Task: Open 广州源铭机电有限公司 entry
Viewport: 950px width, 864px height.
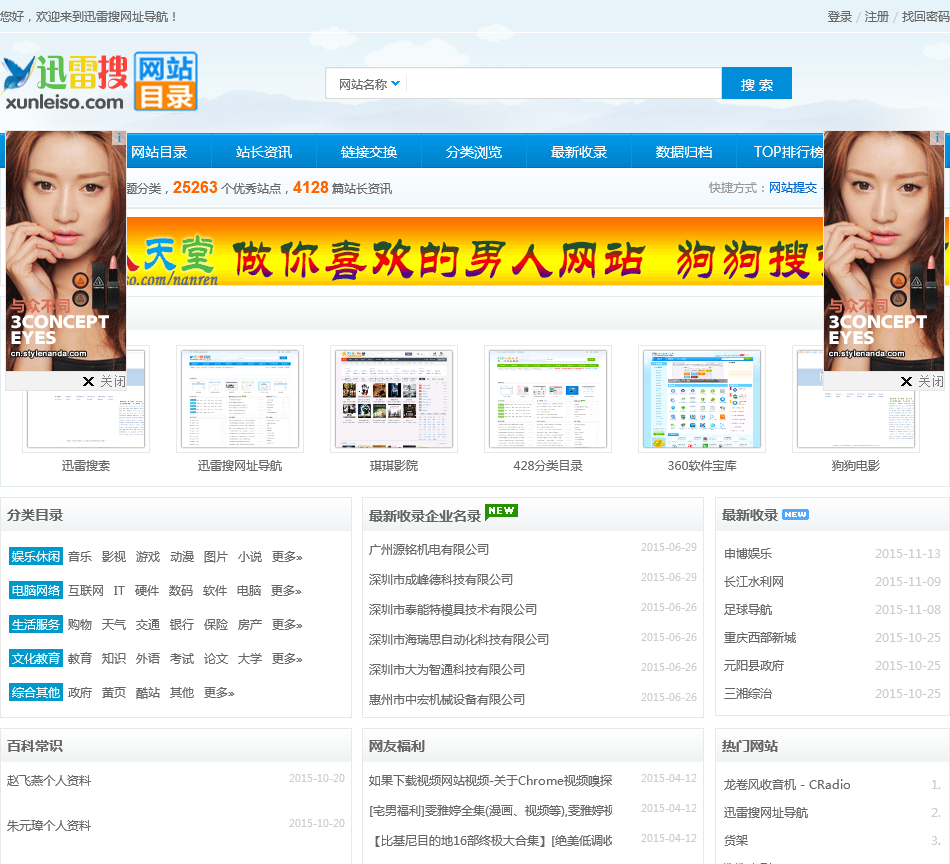Action: coord(429,549)
